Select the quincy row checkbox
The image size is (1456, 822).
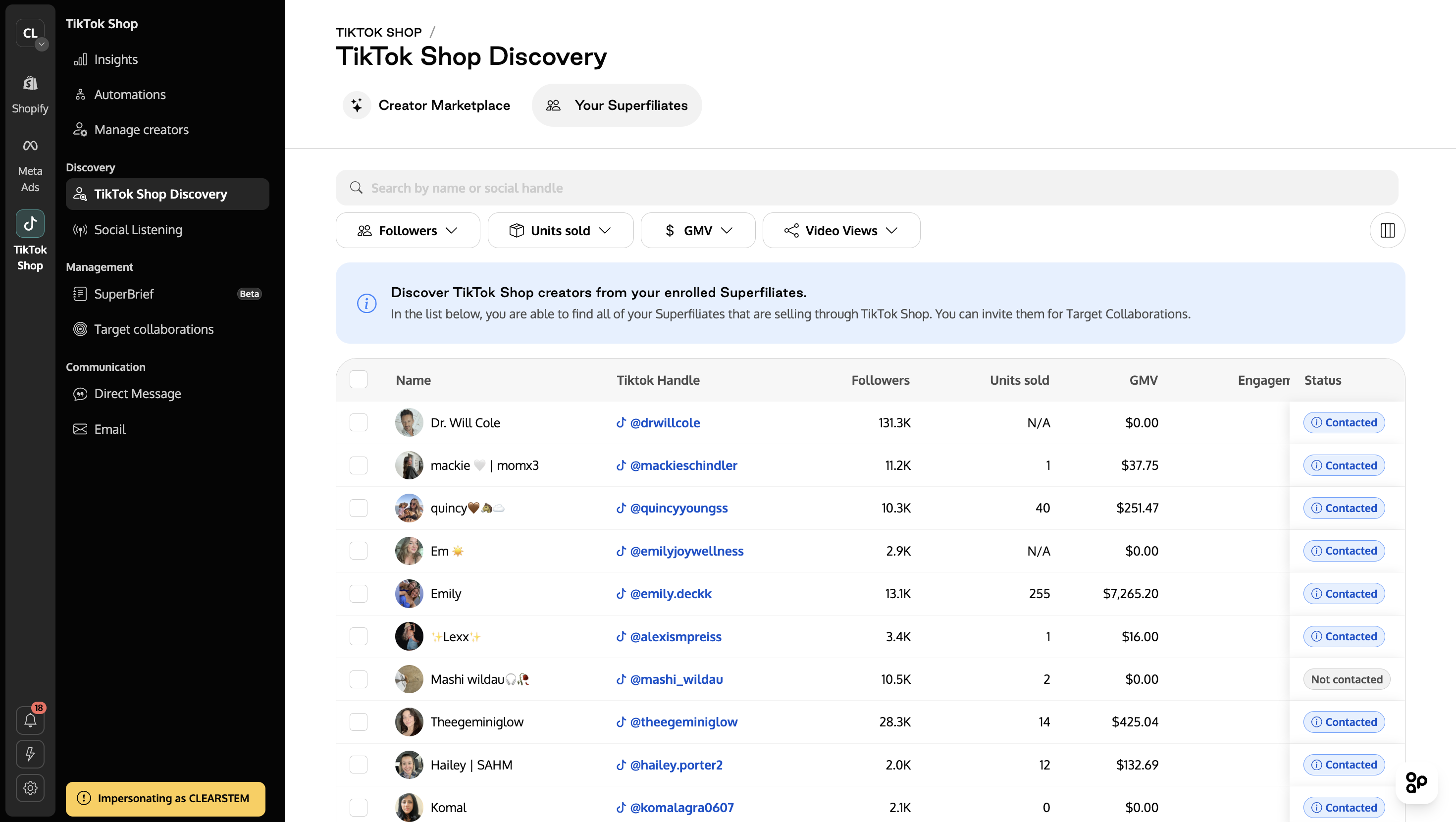359,508
